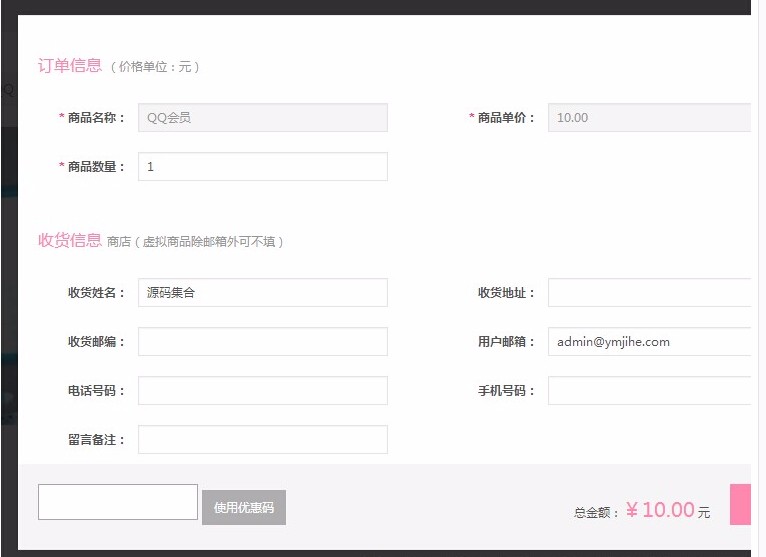Click the 总金额 label
The height and width of the screenshot is (557, 766).
tap(596, 513)
